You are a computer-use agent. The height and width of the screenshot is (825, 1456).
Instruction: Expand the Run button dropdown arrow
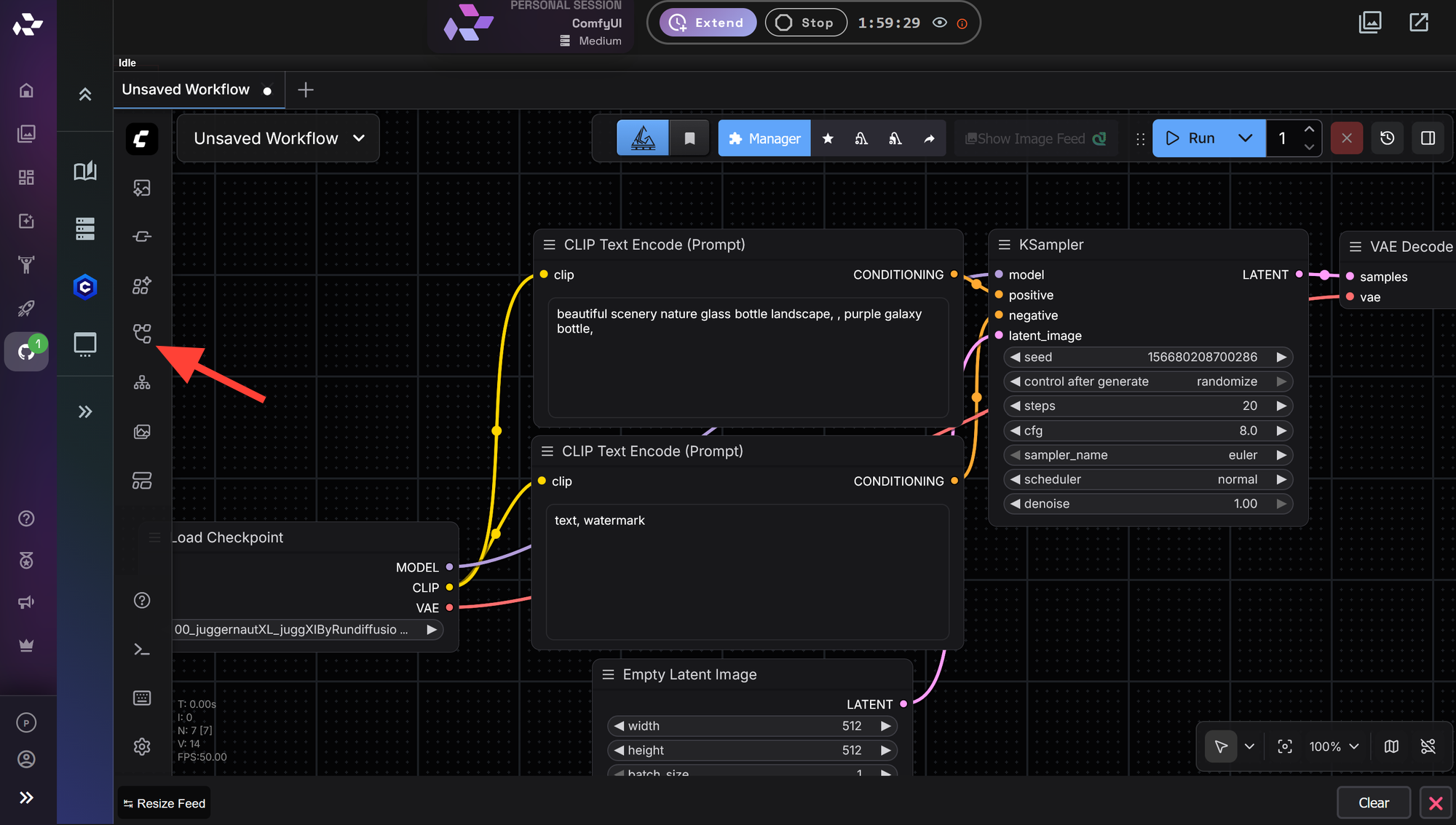click(x=1246, y=138)
